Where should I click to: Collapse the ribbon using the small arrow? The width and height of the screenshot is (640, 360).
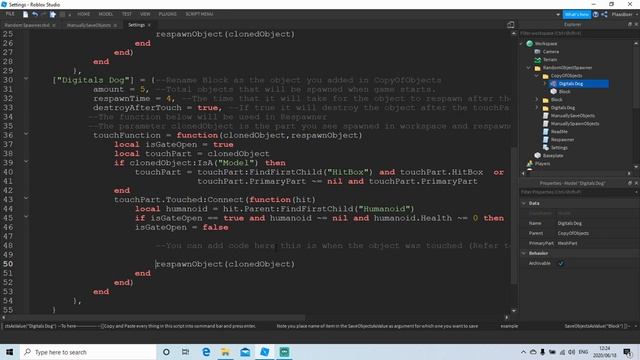[558, 14]
